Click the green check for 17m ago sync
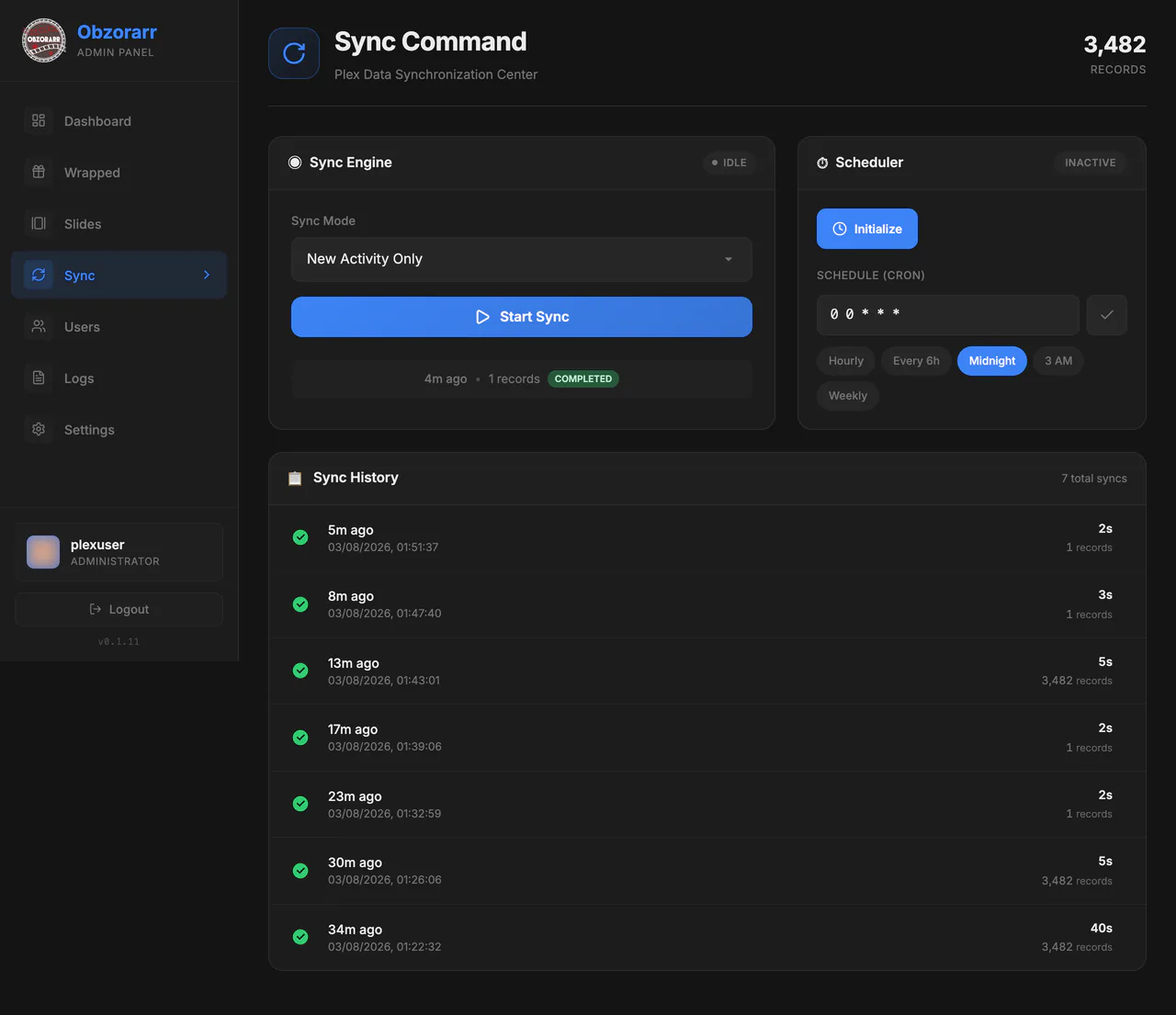1176x1015 pixels. [300, 738]
